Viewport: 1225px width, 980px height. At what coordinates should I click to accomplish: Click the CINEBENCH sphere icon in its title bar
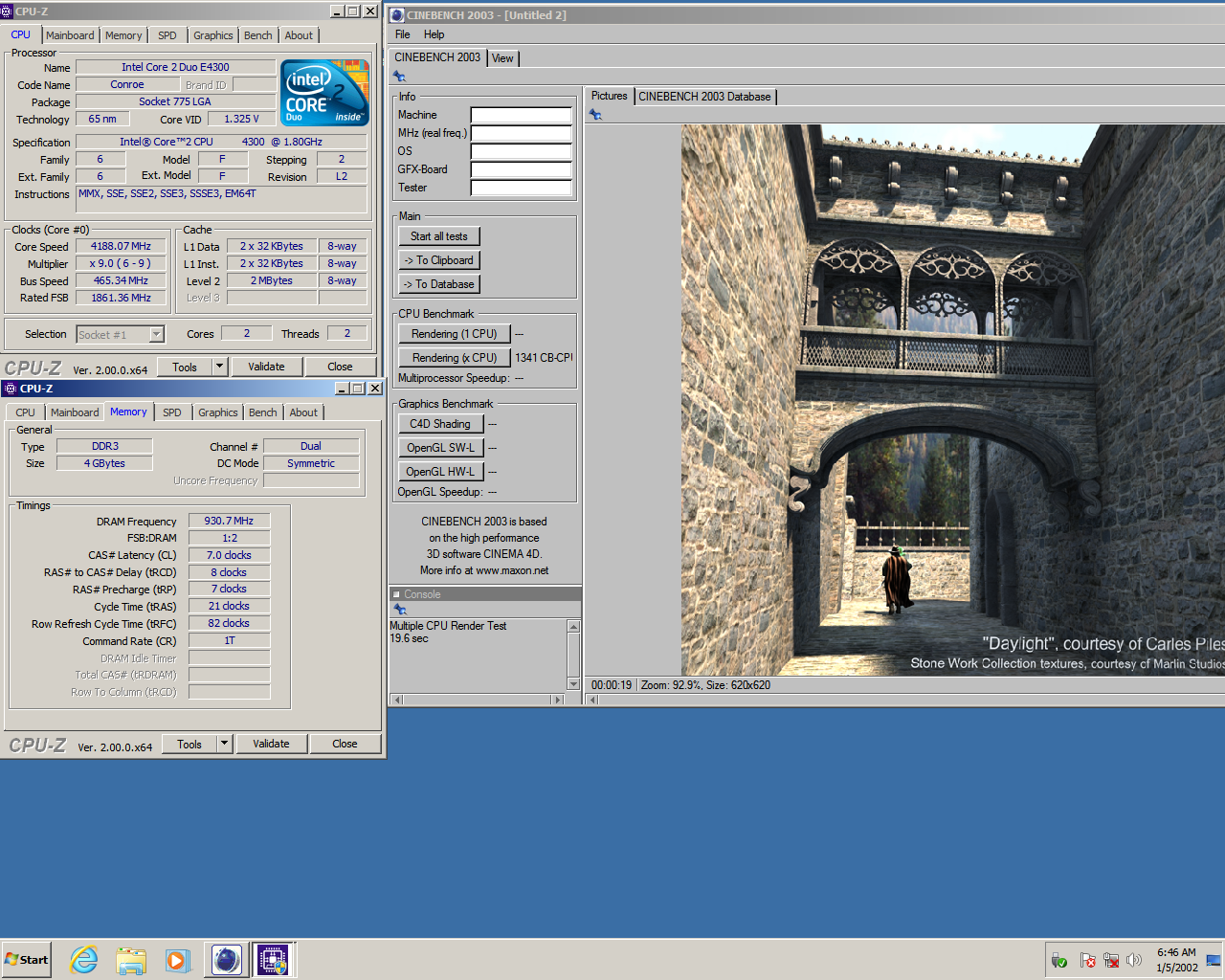(x=397, y=15)
